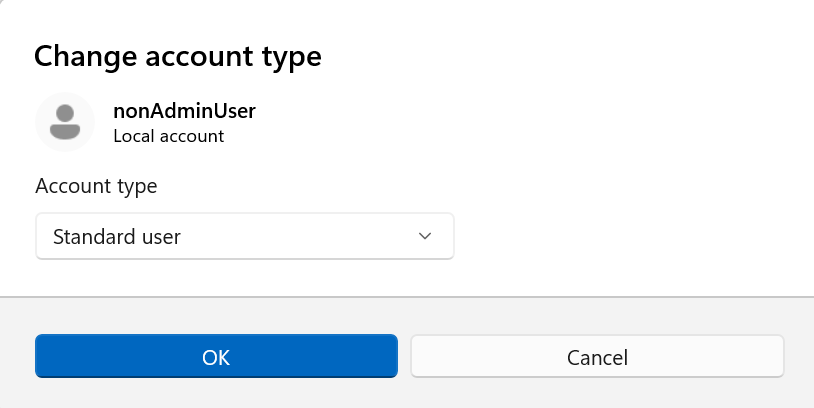Open the Account type combo box
This screenshot has width=814, height=408.
(245, 236)
